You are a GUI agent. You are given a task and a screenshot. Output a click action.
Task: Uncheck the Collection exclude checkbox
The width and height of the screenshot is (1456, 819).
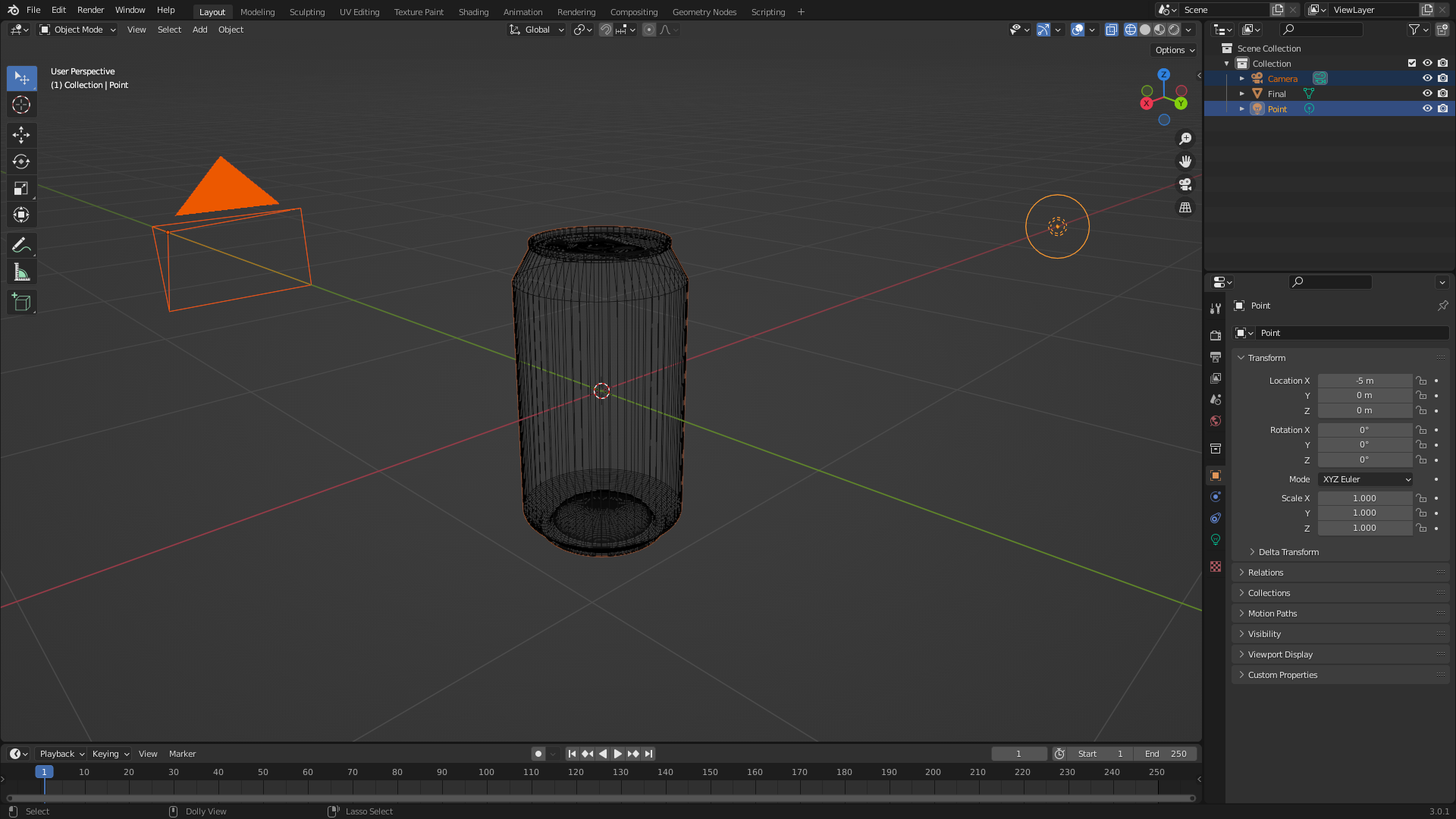pyautogui.click(x=1412, y=63)
